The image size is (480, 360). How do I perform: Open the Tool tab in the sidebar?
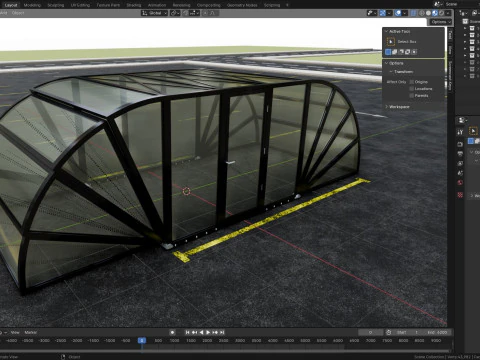pos(450,35)
